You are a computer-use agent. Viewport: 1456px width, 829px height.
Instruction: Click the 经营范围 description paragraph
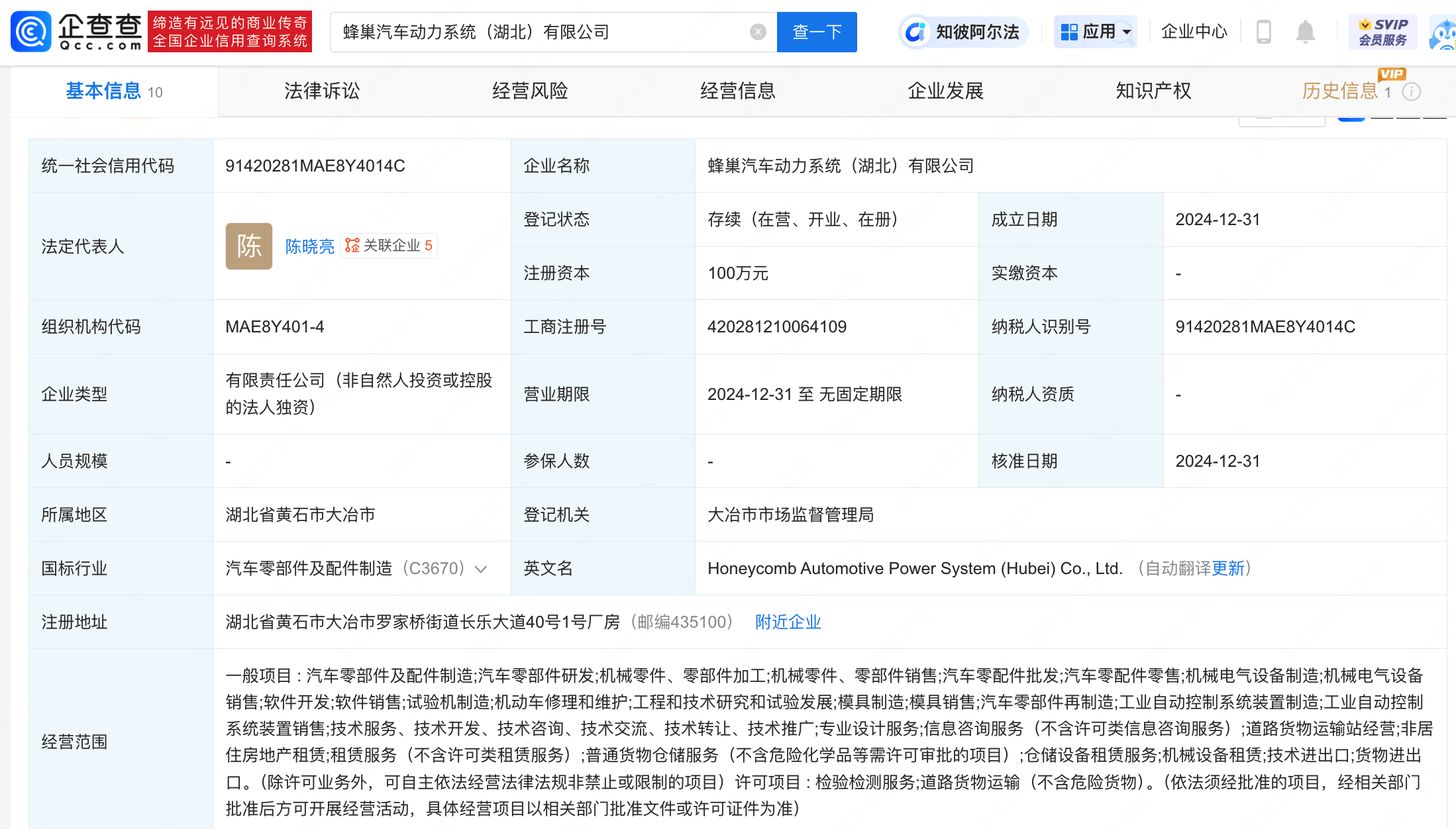point(829,742)
